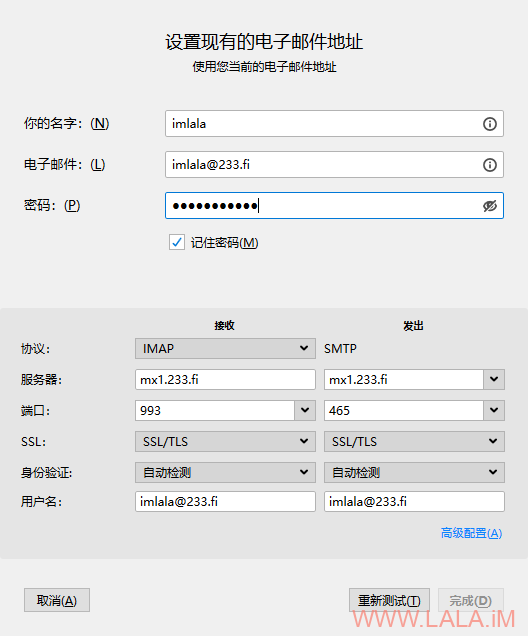Open the outgoing 身份验证 自动检测 dropdown
This screenshot has height=636, width=528.
[414, 473]
